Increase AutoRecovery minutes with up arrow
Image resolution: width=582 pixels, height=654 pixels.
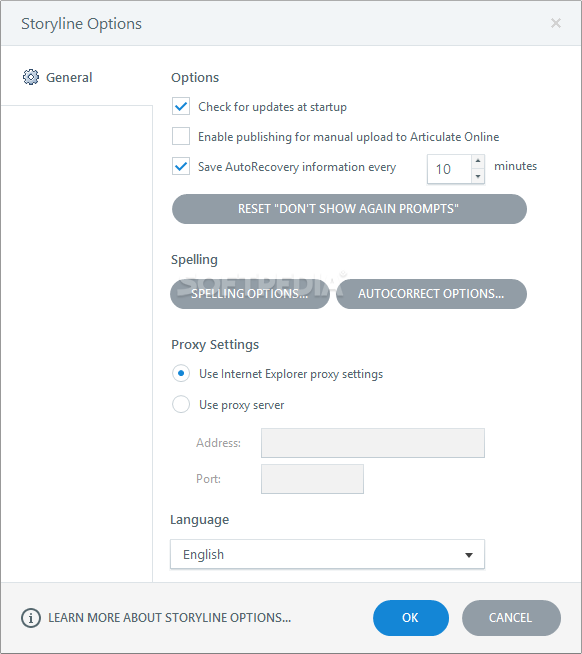coord(478,161)
